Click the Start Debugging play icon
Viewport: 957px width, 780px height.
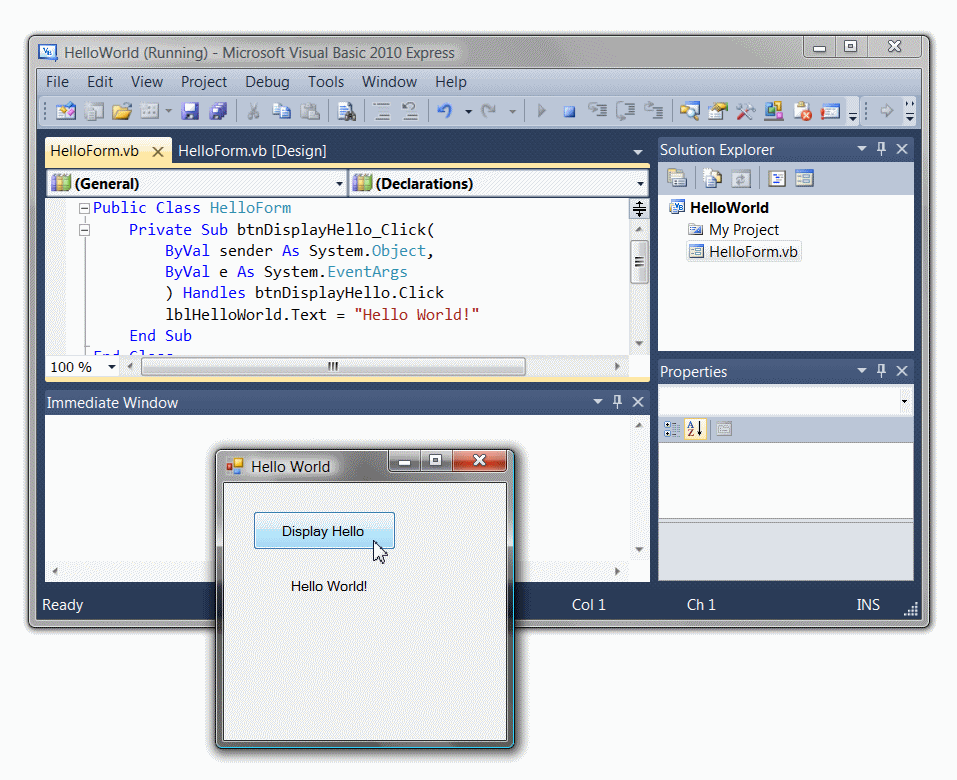(x=540, y=111)
